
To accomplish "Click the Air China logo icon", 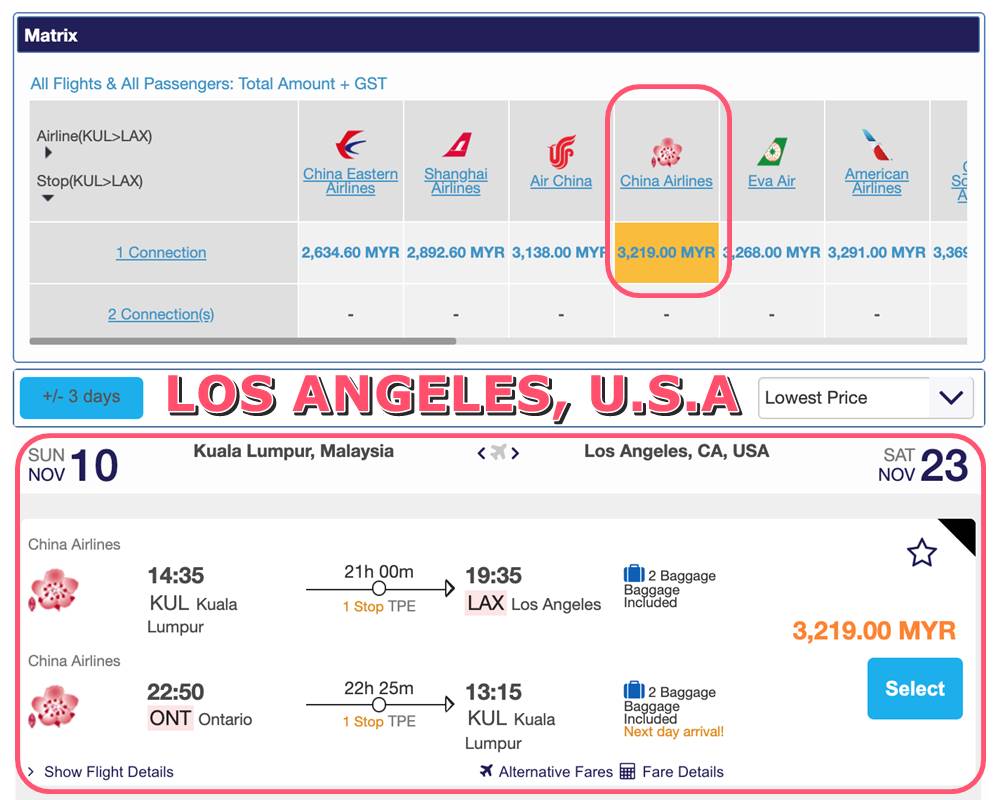I will 561,151.
